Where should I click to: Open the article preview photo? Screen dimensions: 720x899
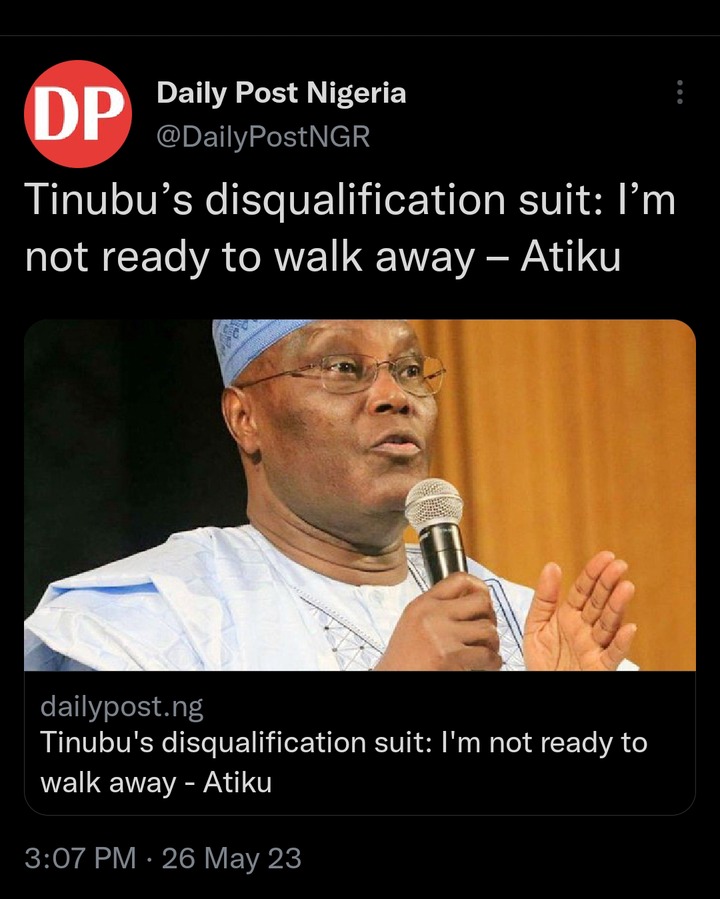click(x=360, y=495)
